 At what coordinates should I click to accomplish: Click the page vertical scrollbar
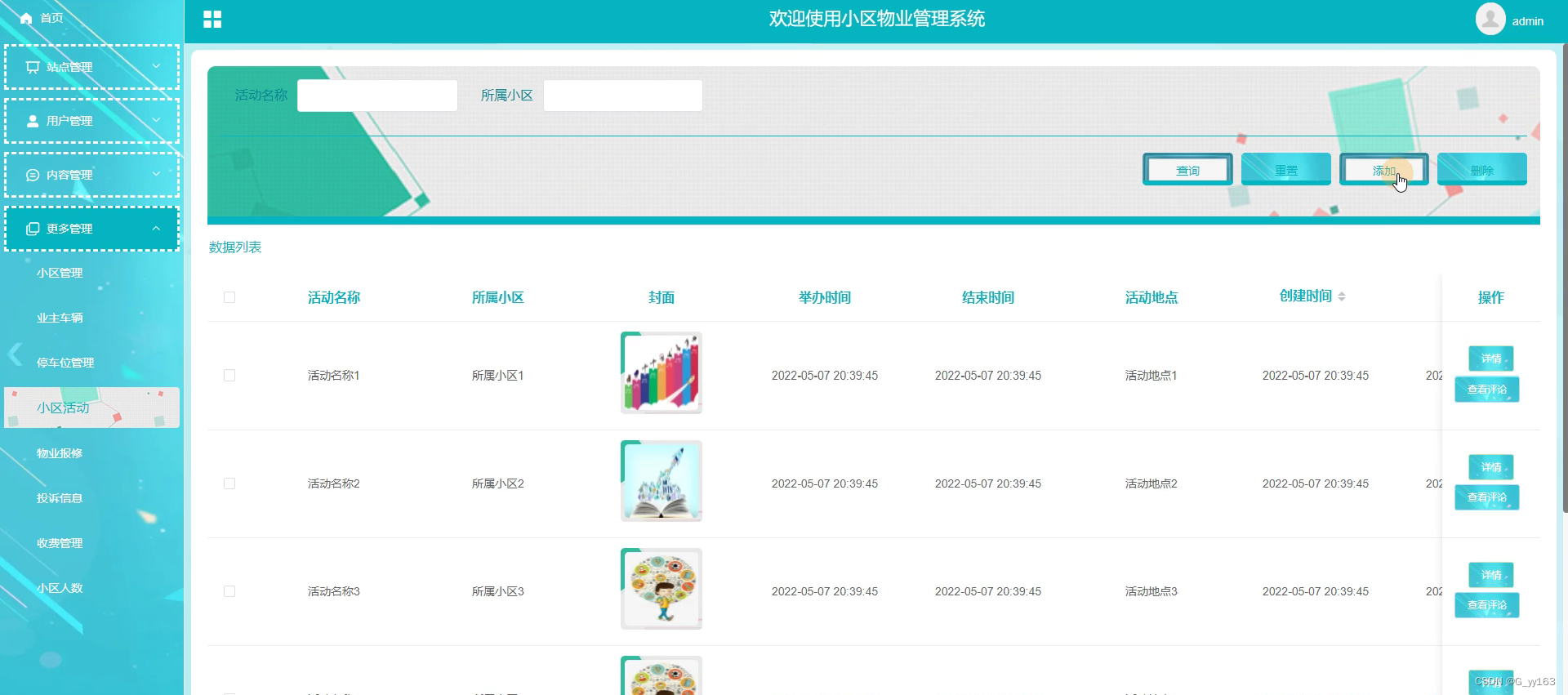(1565, 278)
